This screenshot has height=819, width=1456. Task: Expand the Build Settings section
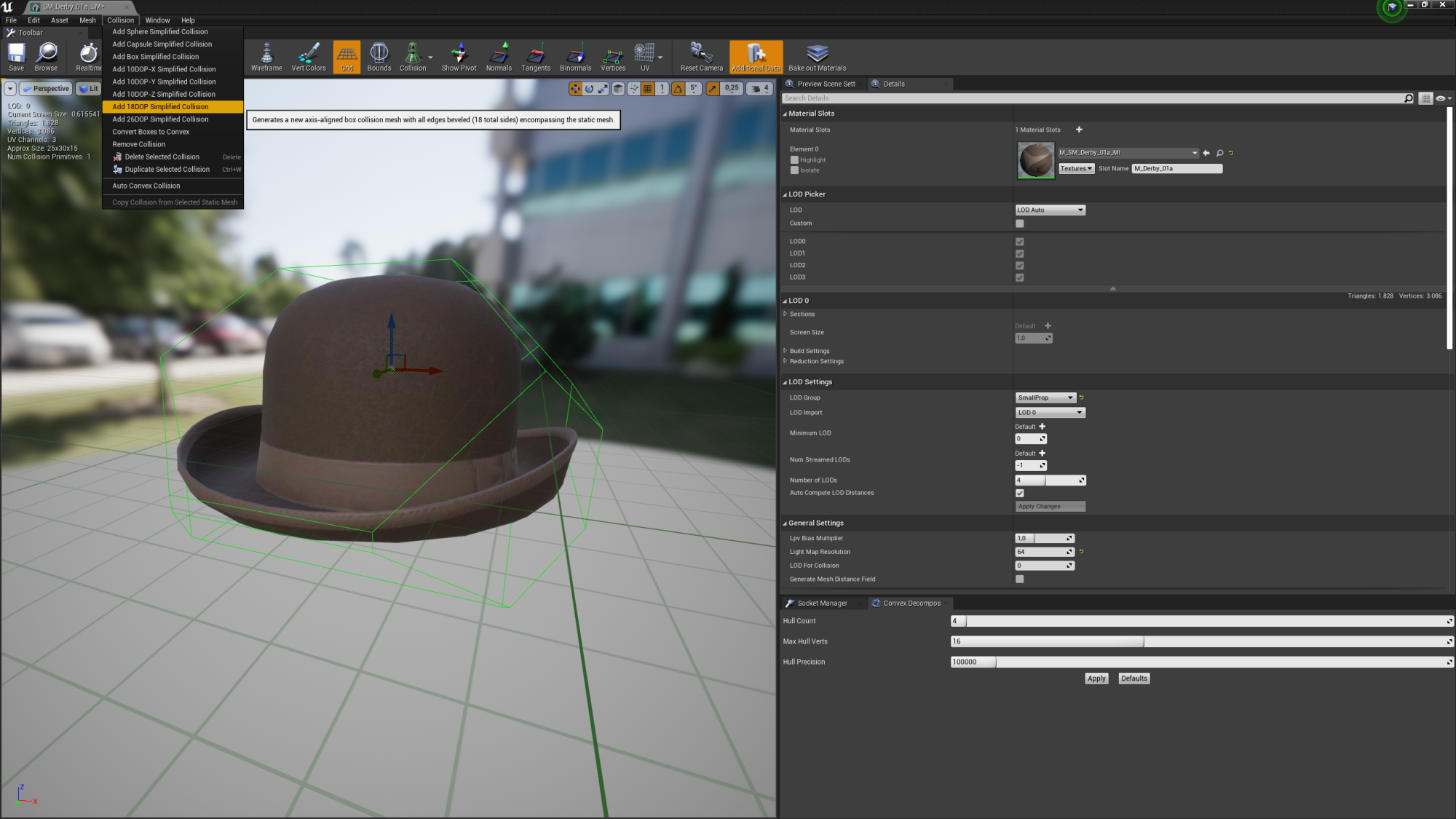click(x=786, y=350)
